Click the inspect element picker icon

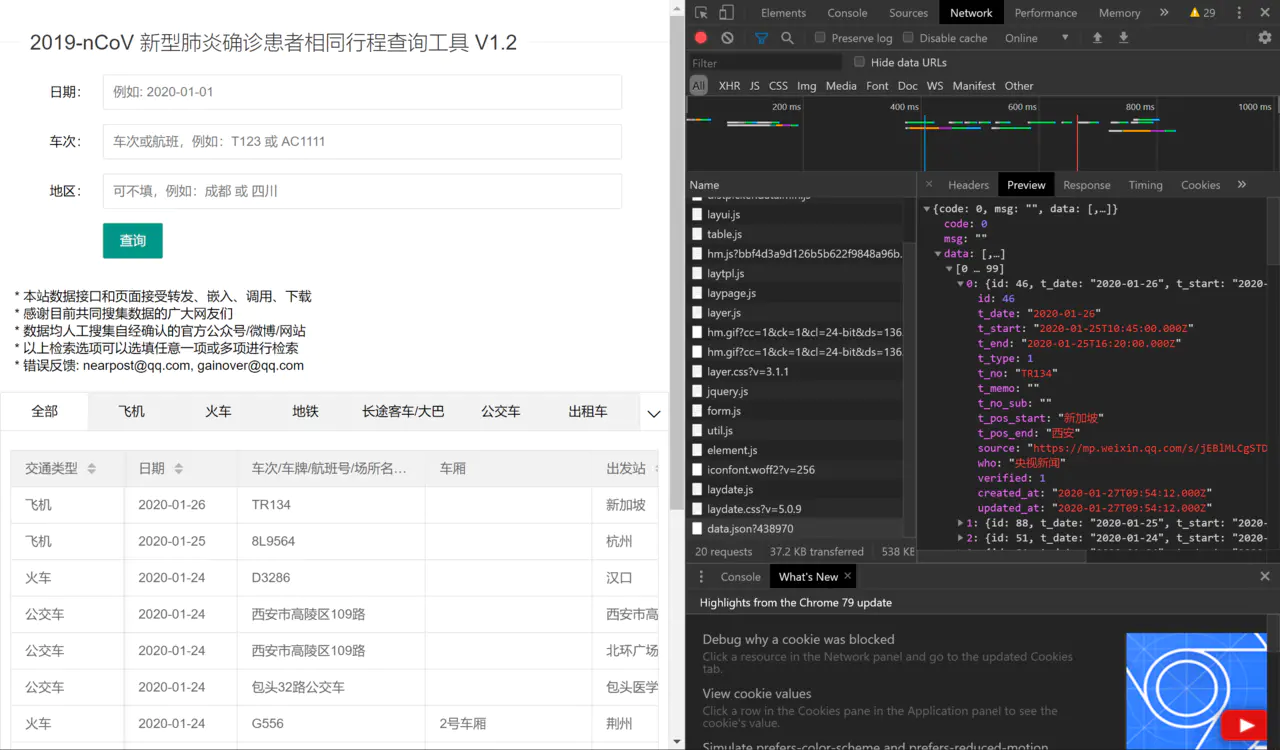[x=701, y=13]
